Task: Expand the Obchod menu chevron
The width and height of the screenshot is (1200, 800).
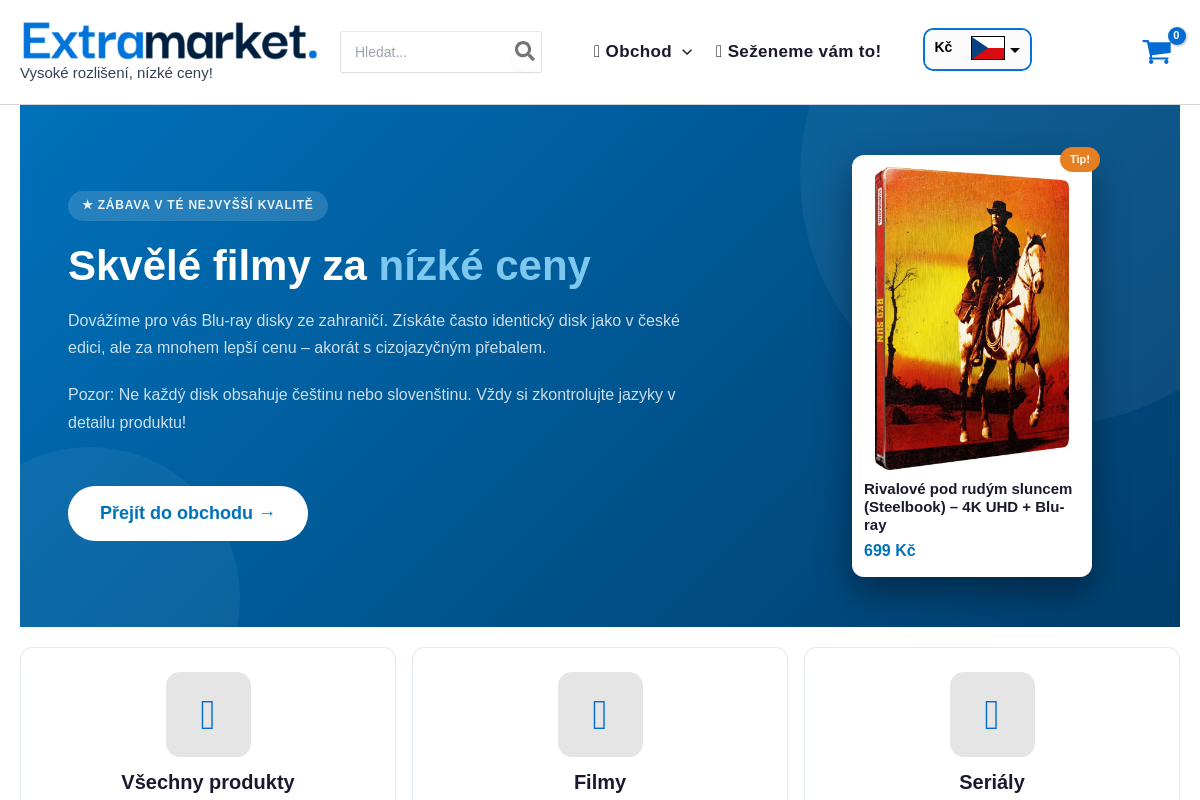Action: coord(687,52)
